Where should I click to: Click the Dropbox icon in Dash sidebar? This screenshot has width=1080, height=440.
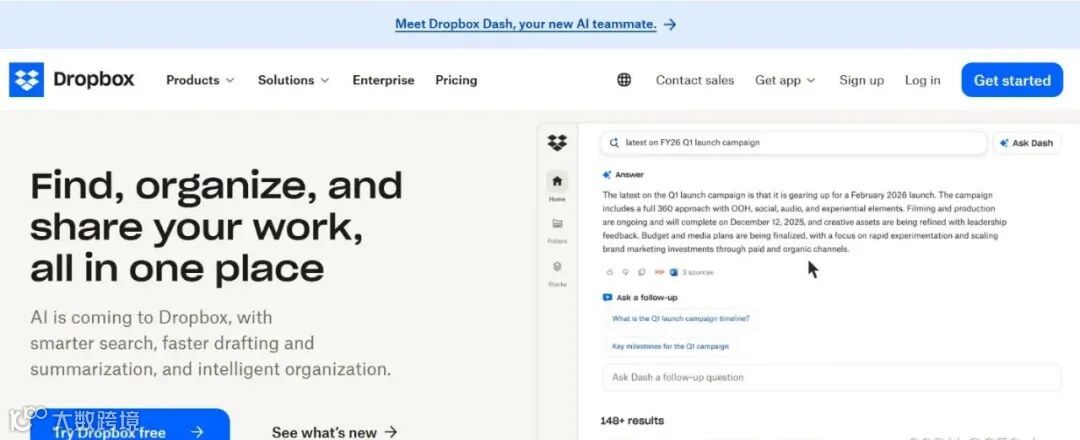click(557, 143)
